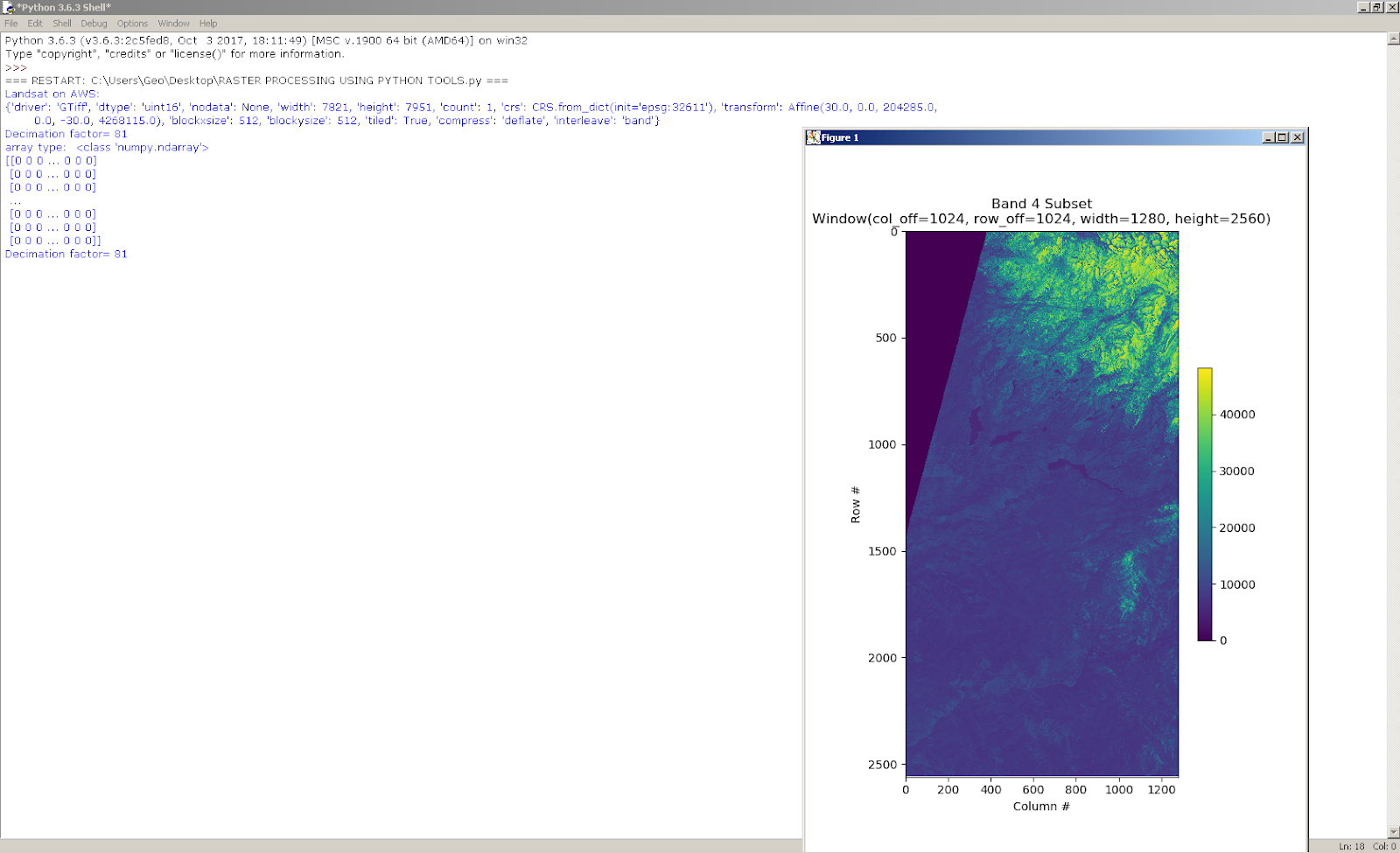Click the 40000 colorbar tick label
This screenshot has width=1400, height=853.
[x=1237, y=415]
